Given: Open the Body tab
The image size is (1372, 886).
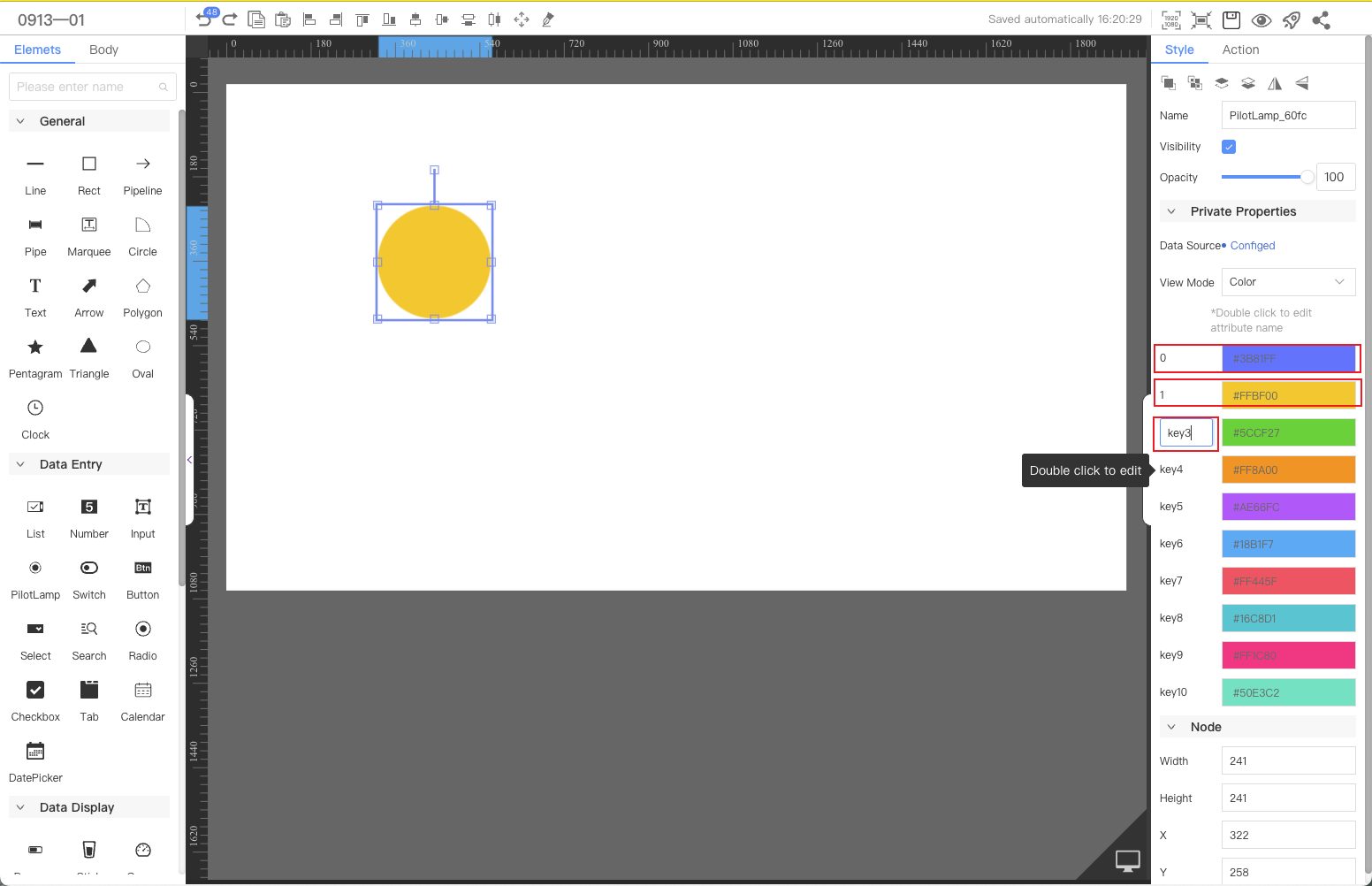Looking at the screenshot, I should (103, 50).
